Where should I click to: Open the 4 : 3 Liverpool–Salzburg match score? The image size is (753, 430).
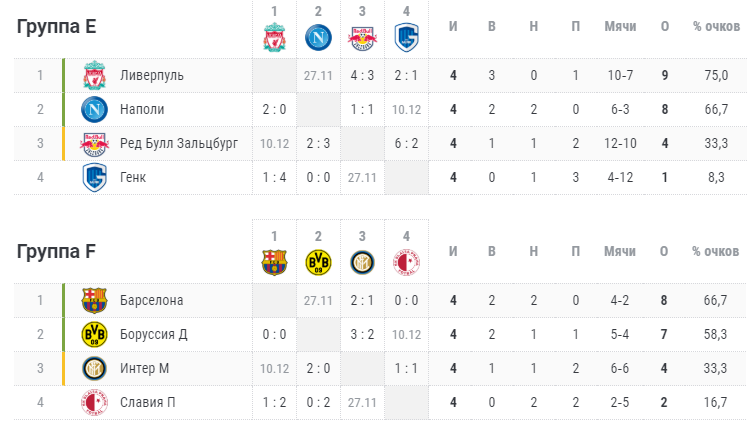pyautogui.click(x=362, y=75)
